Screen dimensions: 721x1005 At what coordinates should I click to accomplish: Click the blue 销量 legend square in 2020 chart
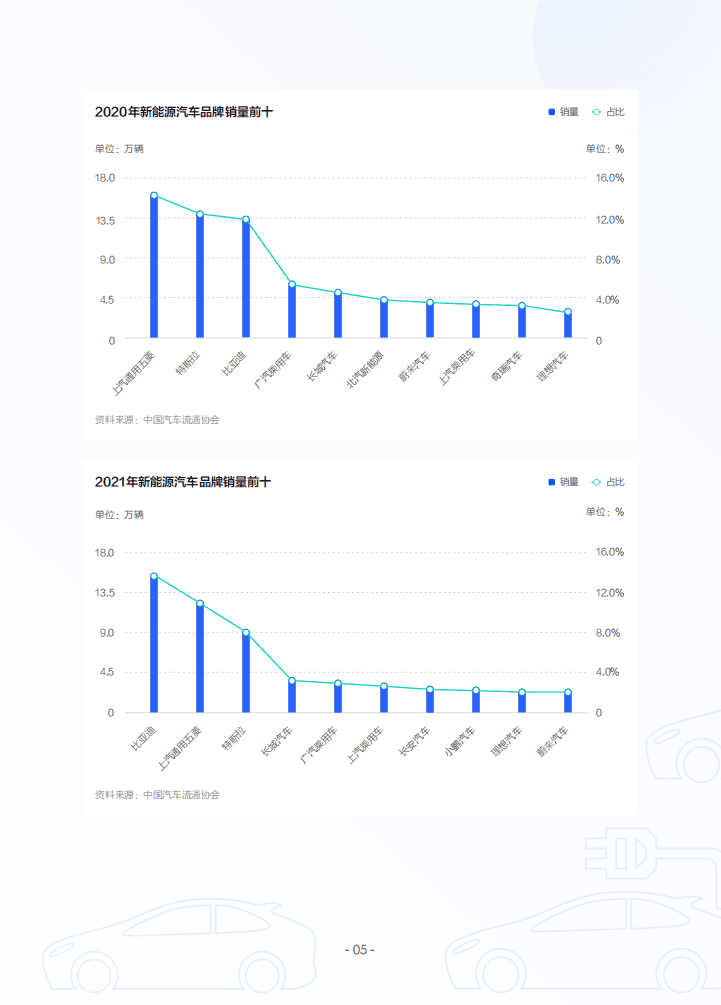coord(551,112)
